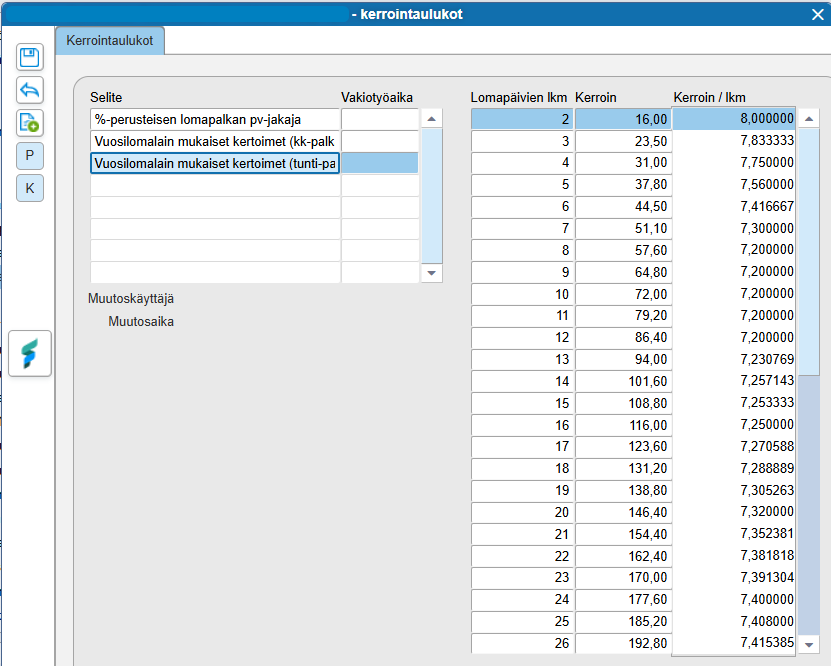Select 'Vuosilomalain mukaiset kertoimet (kk-palk' row
The height and width of the screenshot is (666, 831).
pos(215,141)
